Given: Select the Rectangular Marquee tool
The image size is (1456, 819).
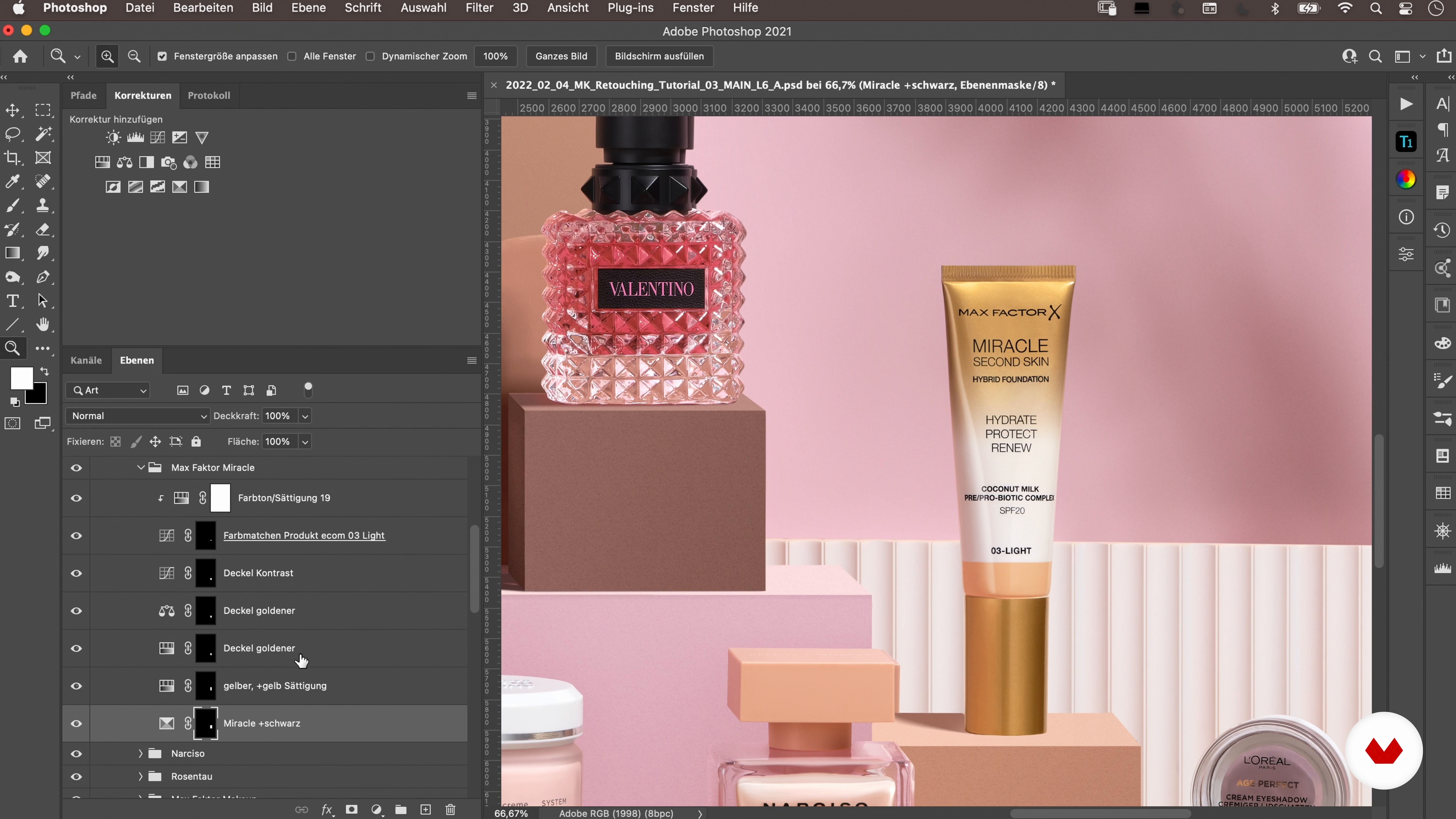Looking at the screenshot, I should pos(43,110).
